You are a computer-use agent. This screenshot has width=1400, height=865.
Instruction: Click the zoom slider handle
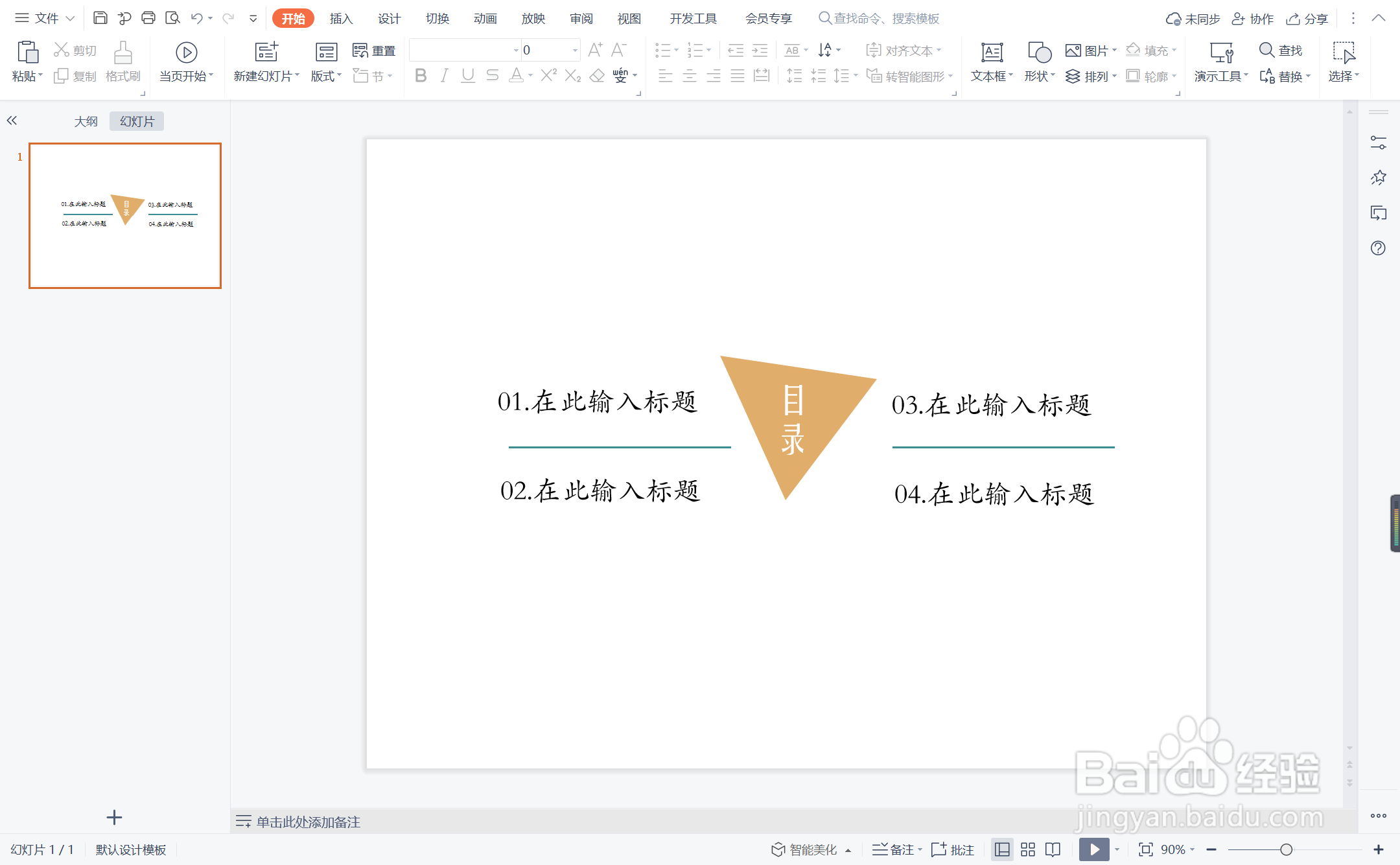[x=1286, y=849]
